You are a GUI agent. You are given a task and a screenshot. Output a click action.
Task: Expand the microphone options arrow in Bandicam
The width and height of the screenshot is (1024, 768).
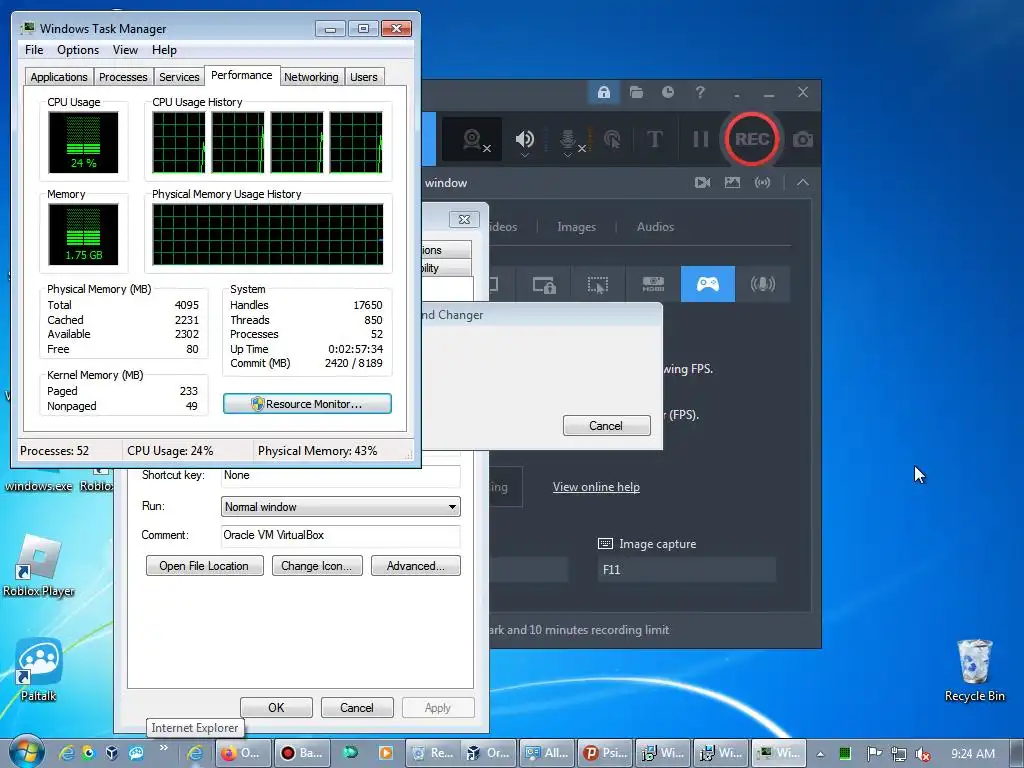pyautogui.click(x=568, y=155)
